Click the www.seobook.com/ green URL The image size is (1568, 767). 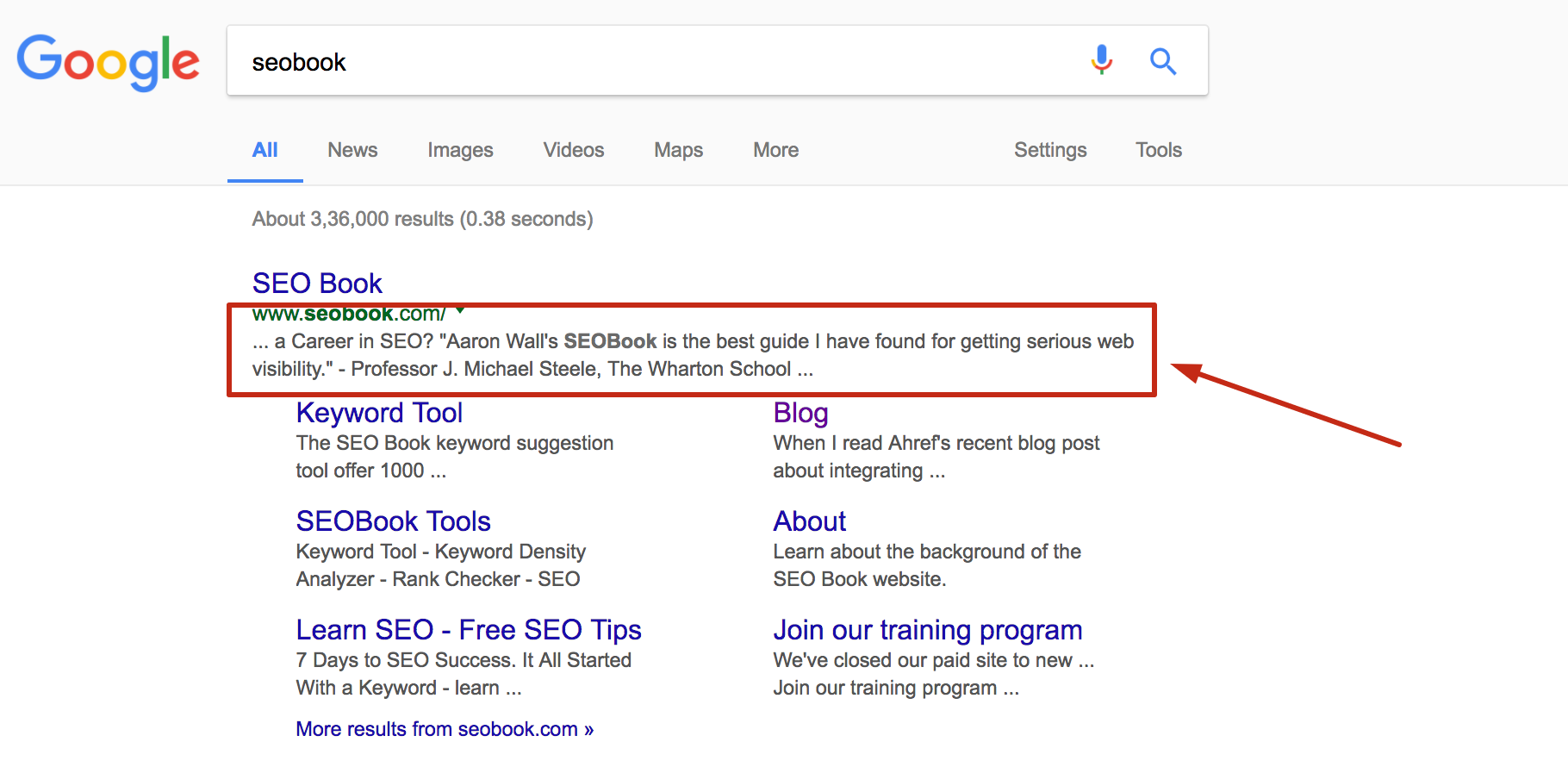tap(349, 314)
